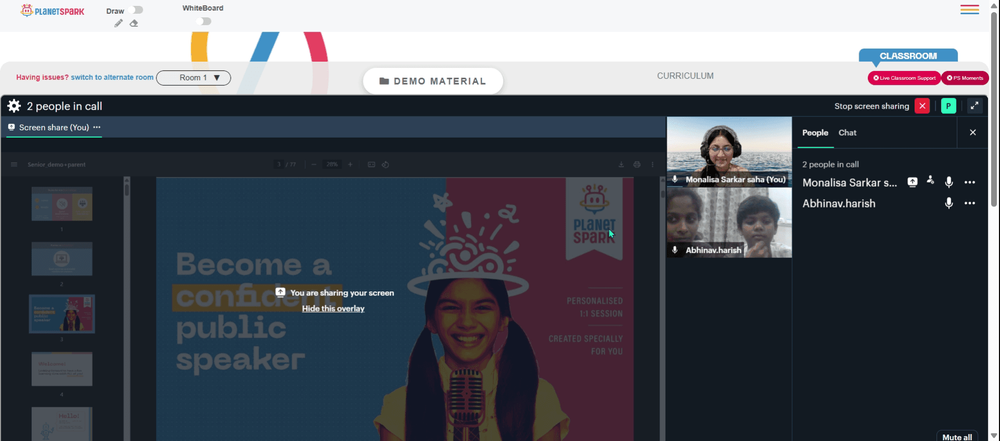Zoom out the shared PDF

[x=314, y=165]
